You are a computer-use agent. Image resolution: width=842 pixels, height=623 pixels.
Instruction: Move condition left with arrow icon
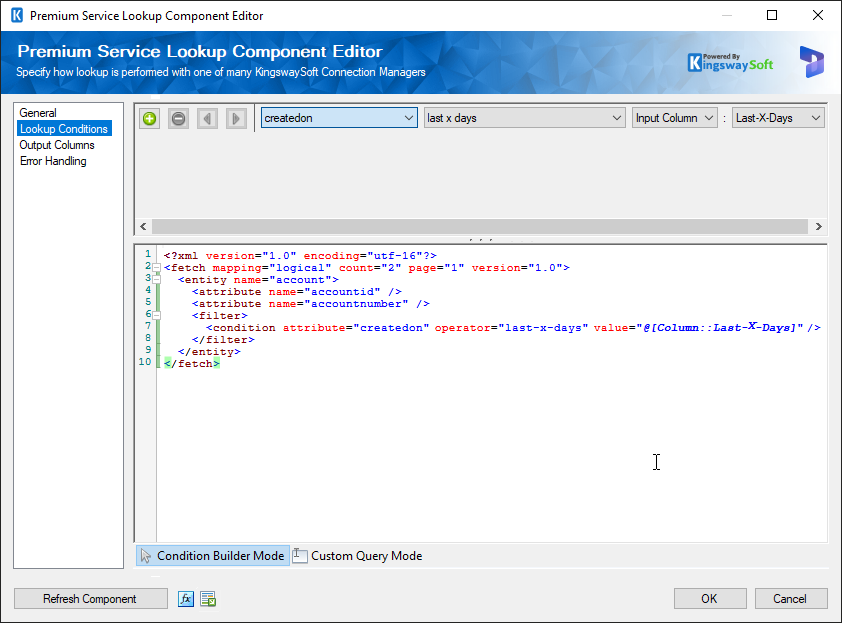click(x=207, y=118)
